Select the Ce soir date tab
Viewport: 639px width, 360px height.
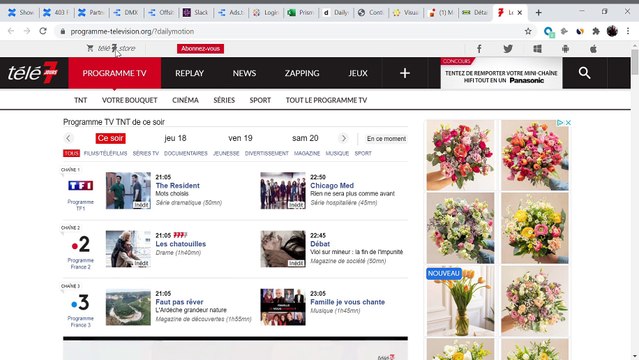pos(110,138)
